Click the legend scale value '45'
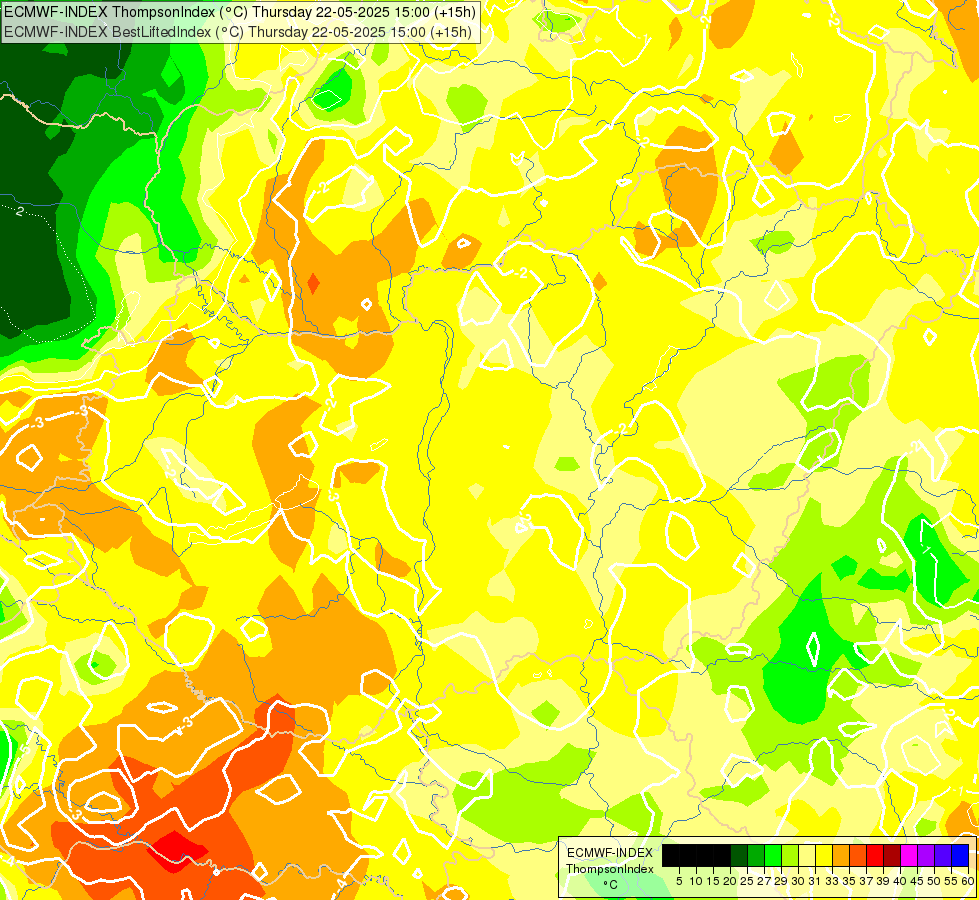Viewport: 979px width, 900px height. pyautogui.click(x=918, y=881)
